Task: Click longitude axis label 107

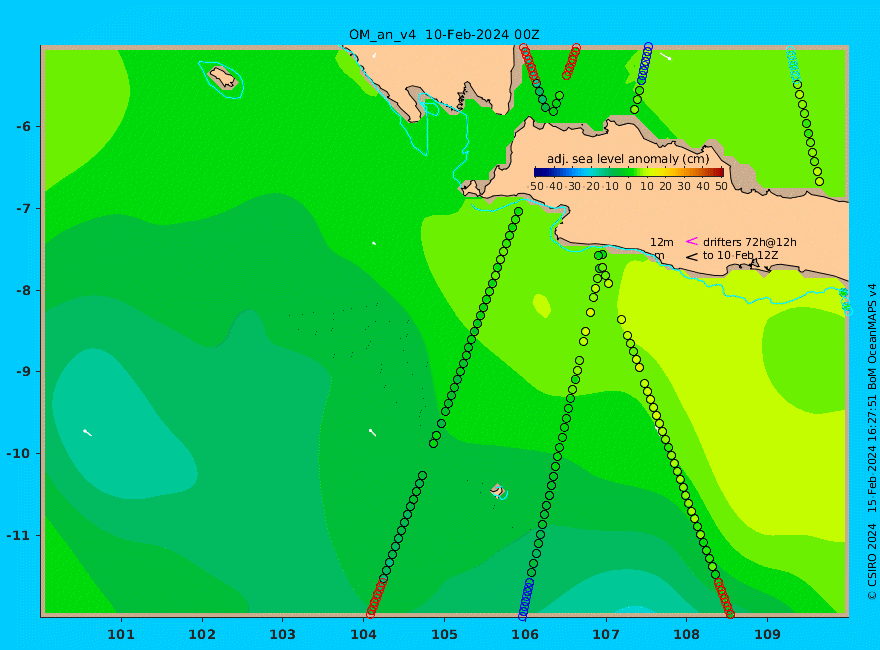Action: coord(606,635)
